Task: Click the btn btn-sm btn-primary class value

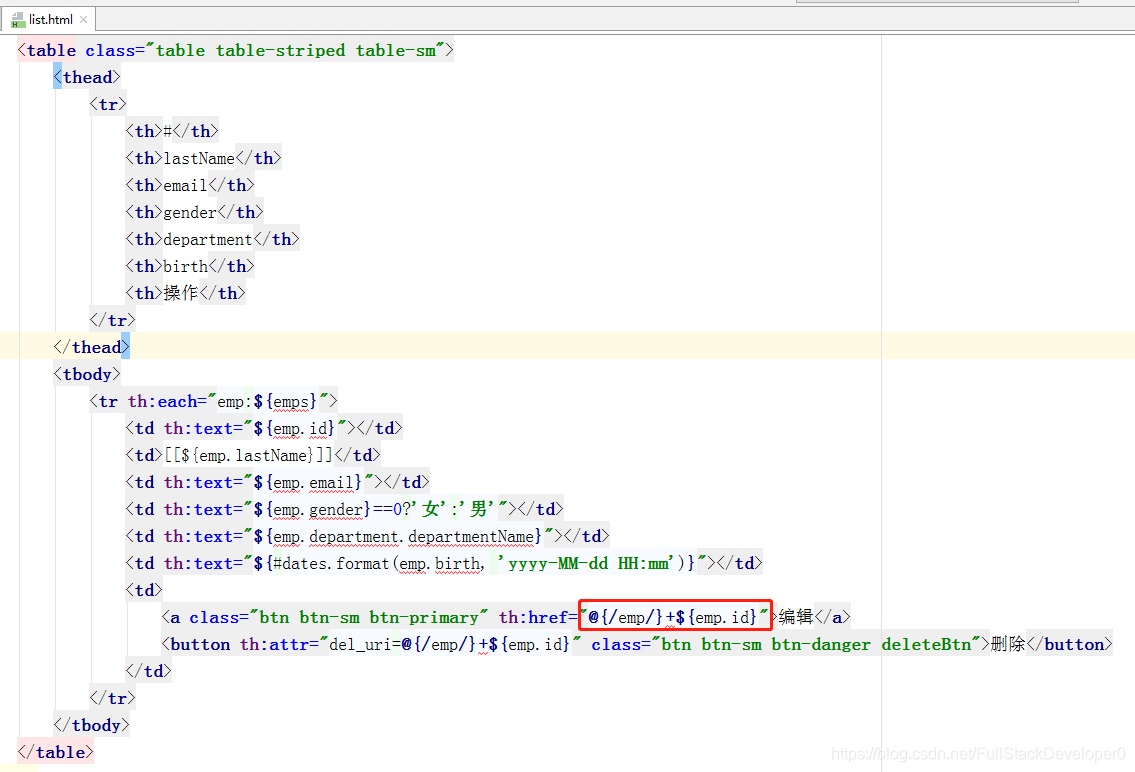Action: pos(369,617)
